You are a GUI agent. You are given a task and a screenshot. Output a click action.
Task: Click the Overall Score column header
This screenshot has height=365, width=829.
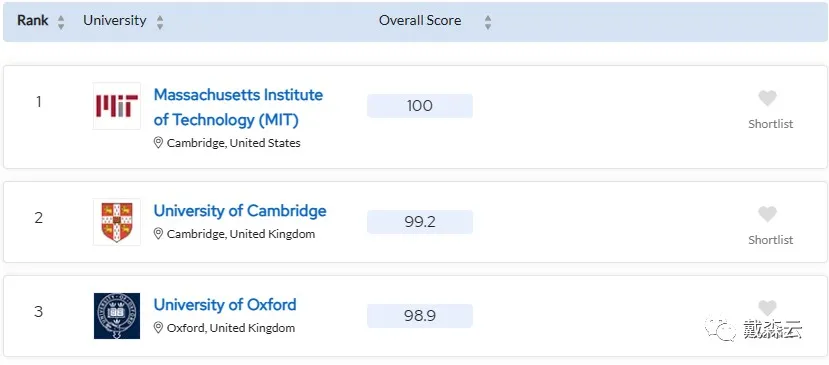click(x=420, y=21)
